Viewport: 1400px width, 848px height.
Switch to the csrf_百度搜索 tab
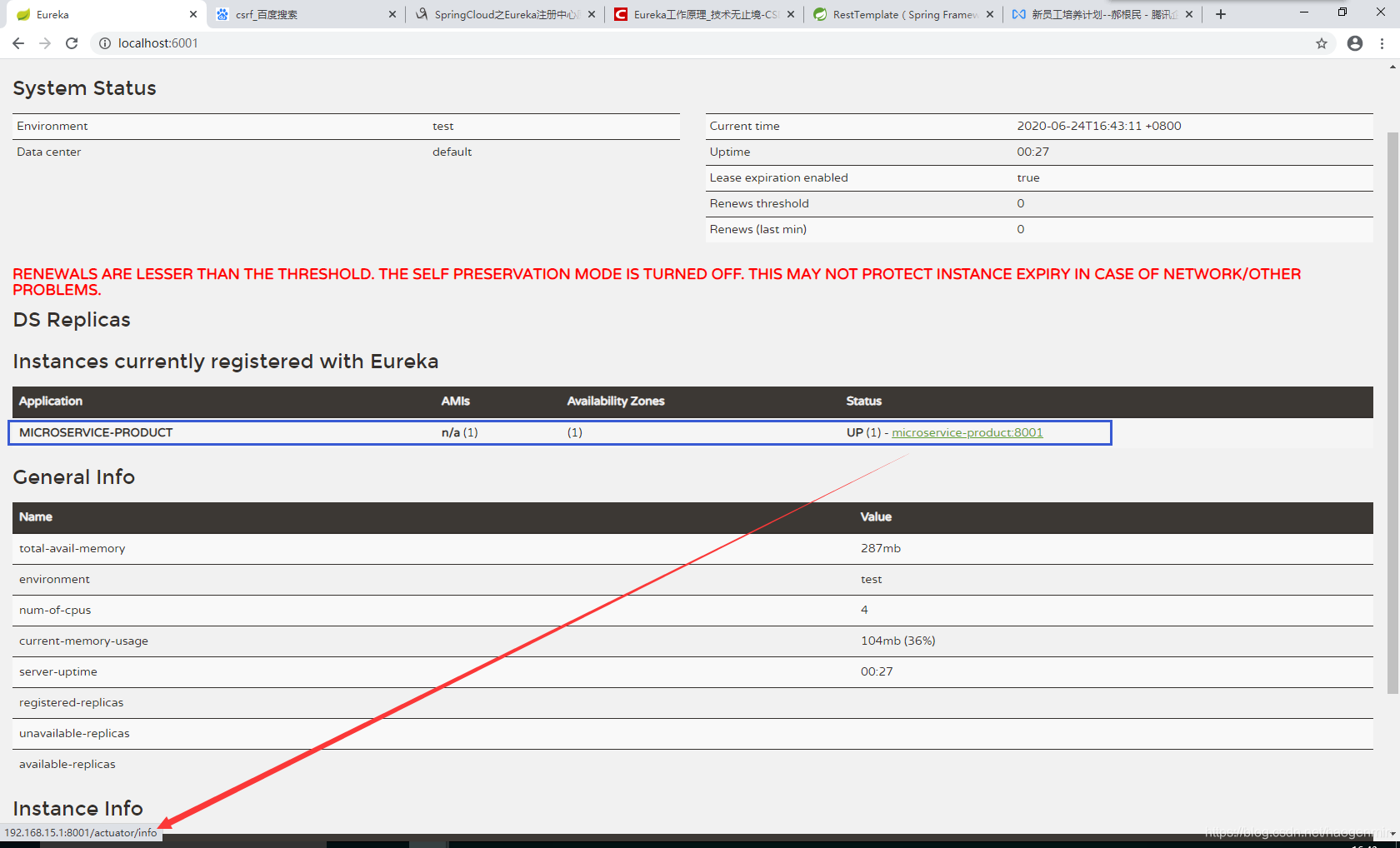(x=306, y=14)
